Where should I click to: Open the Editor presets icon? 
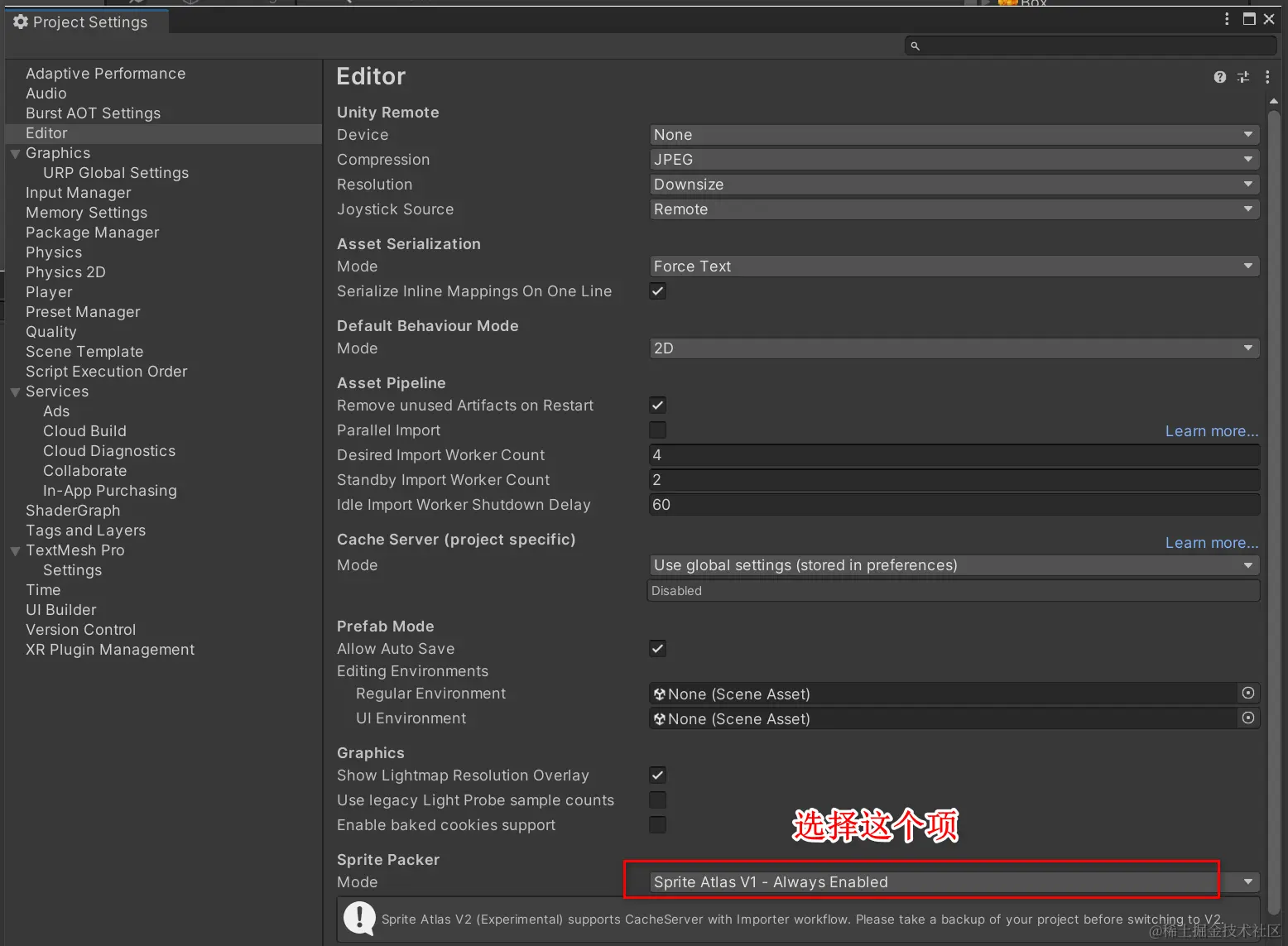point(1243,77)
